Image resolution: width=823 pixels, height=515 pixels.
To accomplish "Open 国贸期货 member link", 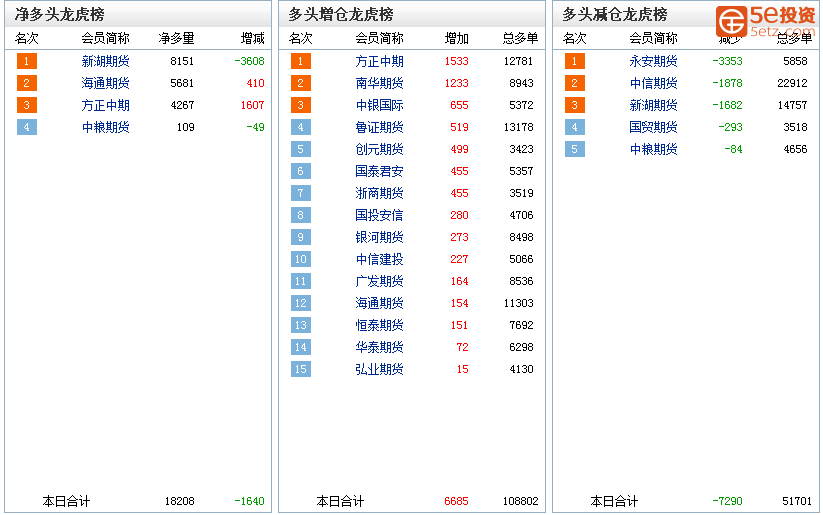I will (x=653, y=128).
